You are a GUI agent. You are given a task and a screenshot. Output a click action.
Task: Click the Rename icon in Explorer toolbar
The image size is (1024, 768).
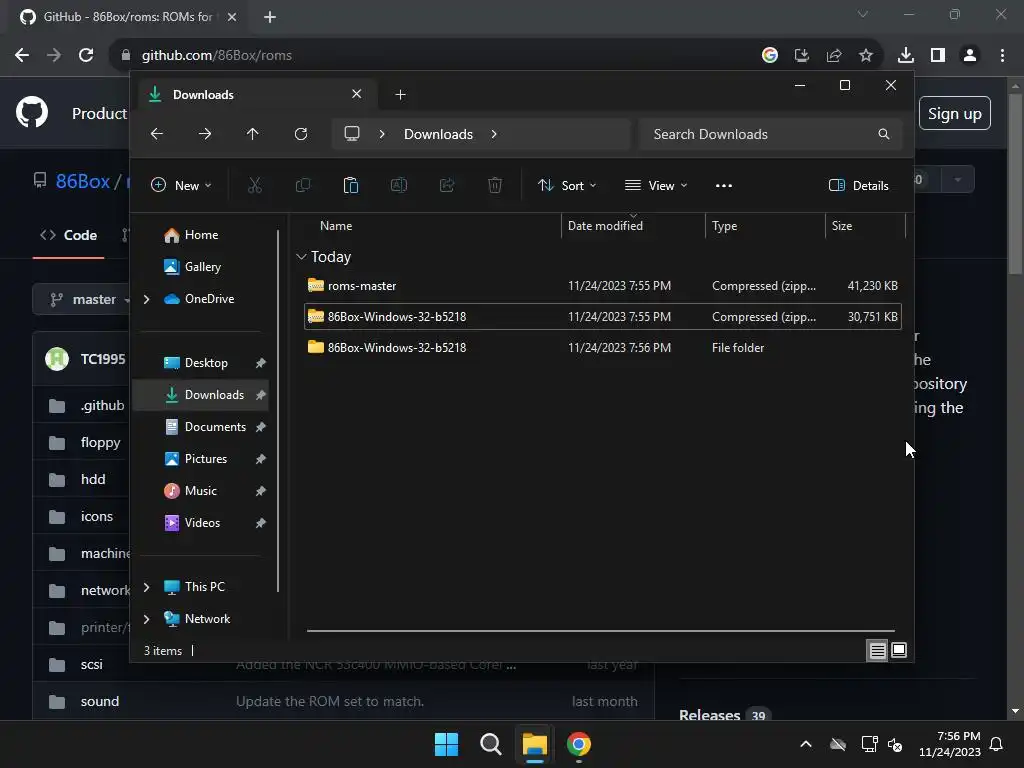[399, 185]
